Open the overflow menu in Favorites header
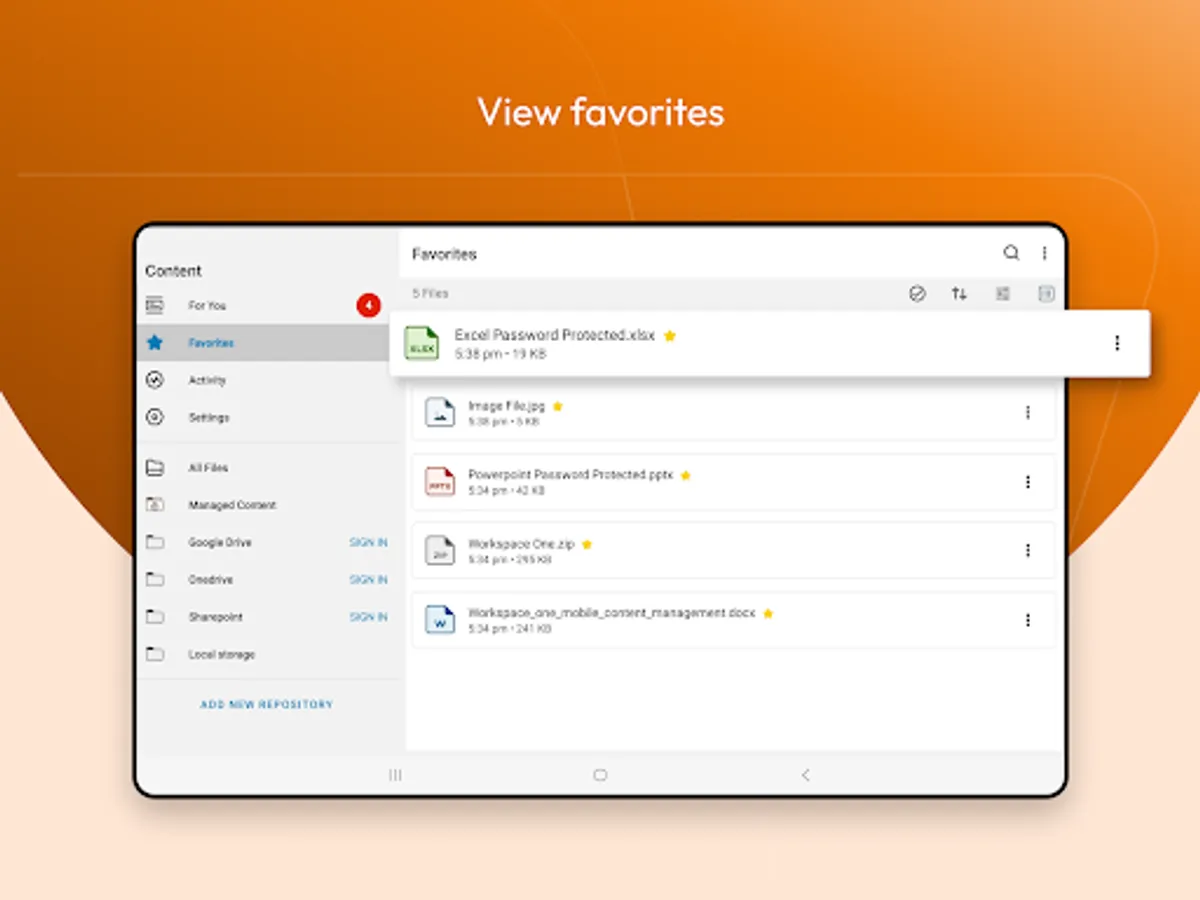The height and width of the screenshot is (900, 1200). [1045, 253]
